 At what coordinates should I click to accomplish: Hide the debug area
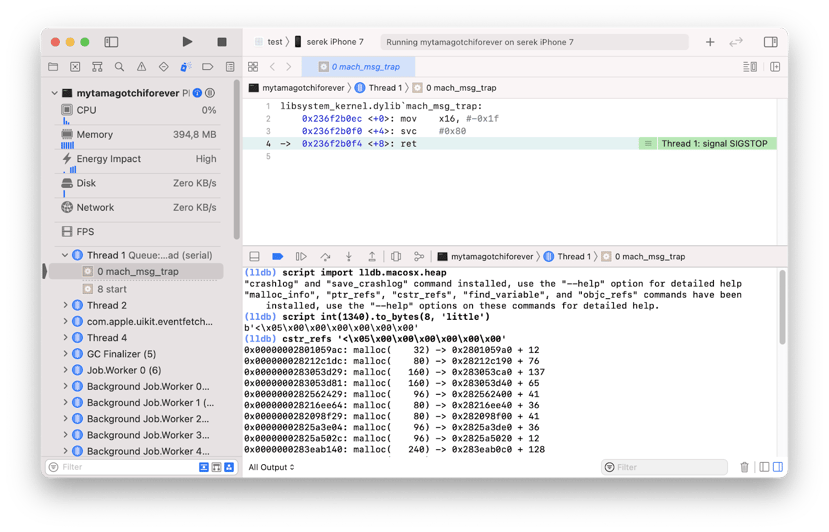254,256
